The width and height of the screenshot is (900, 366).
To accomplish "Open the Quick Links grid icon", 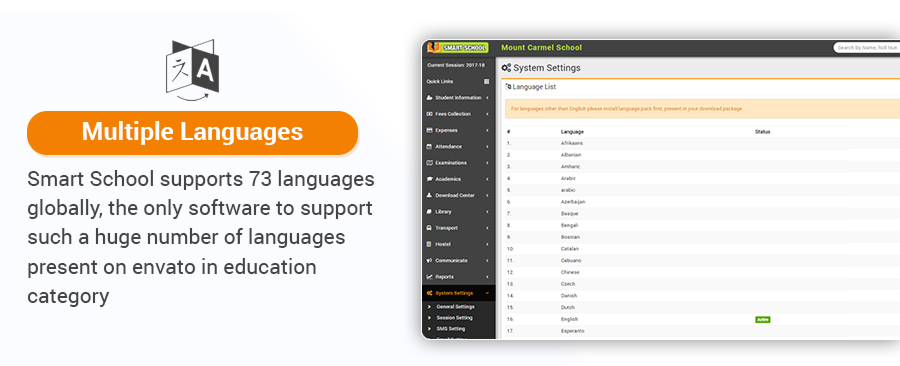I will click(x=487, y=81).
